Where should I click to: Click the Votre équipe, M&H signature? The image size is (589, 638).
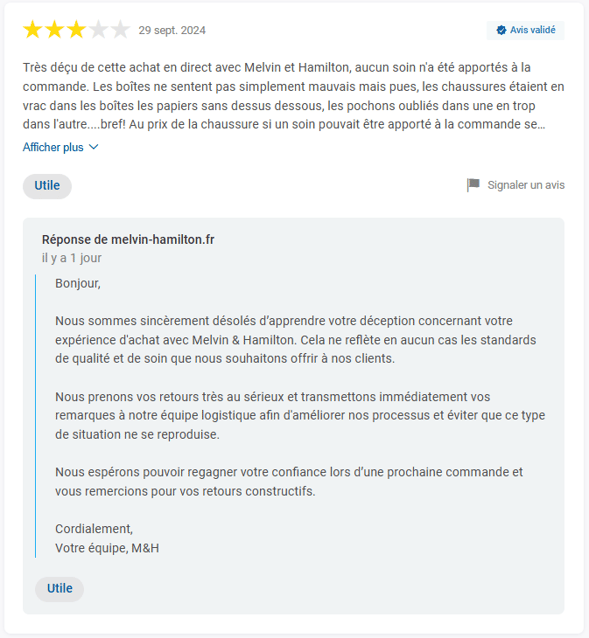[x=107, y=548]
